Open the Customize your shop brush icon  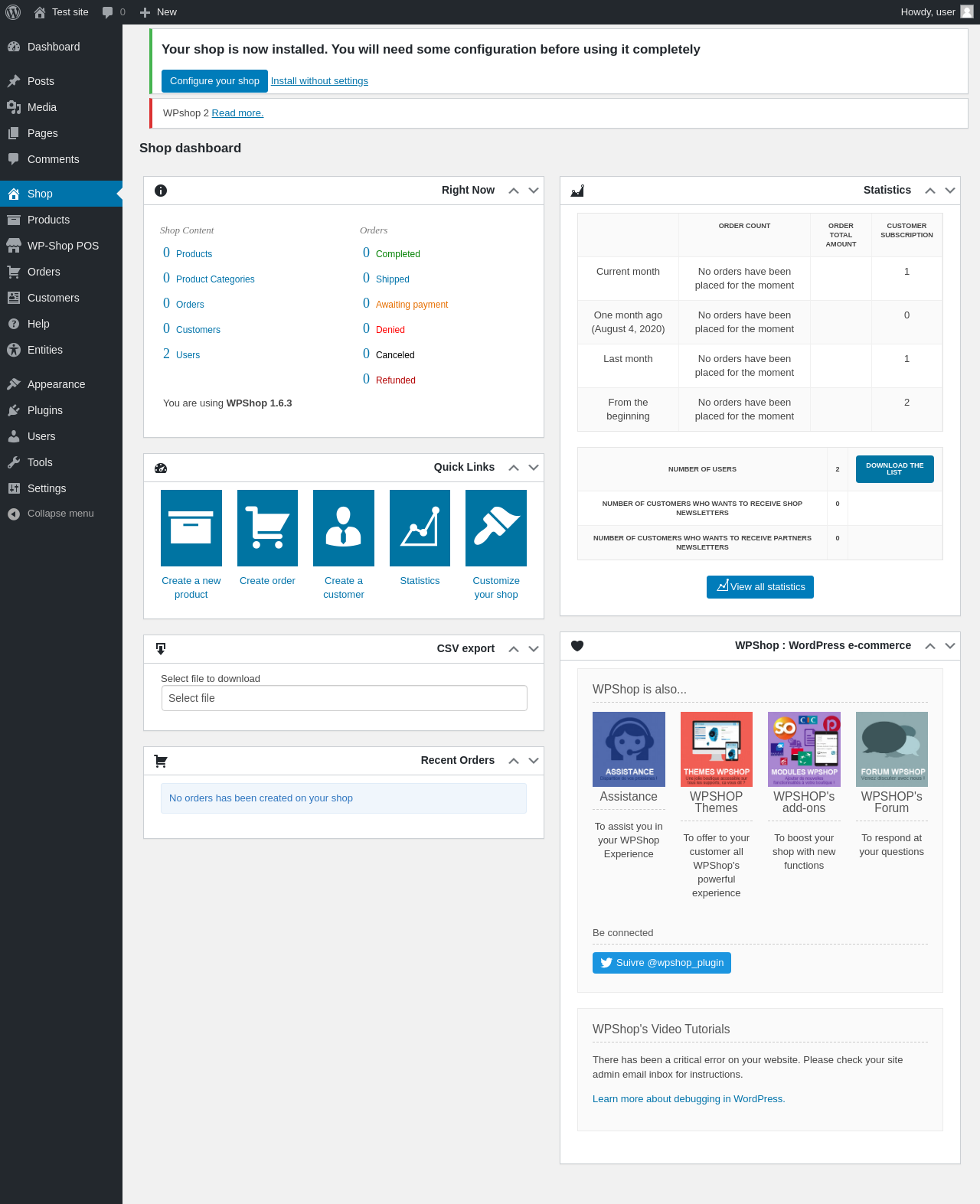coord(496,528)
